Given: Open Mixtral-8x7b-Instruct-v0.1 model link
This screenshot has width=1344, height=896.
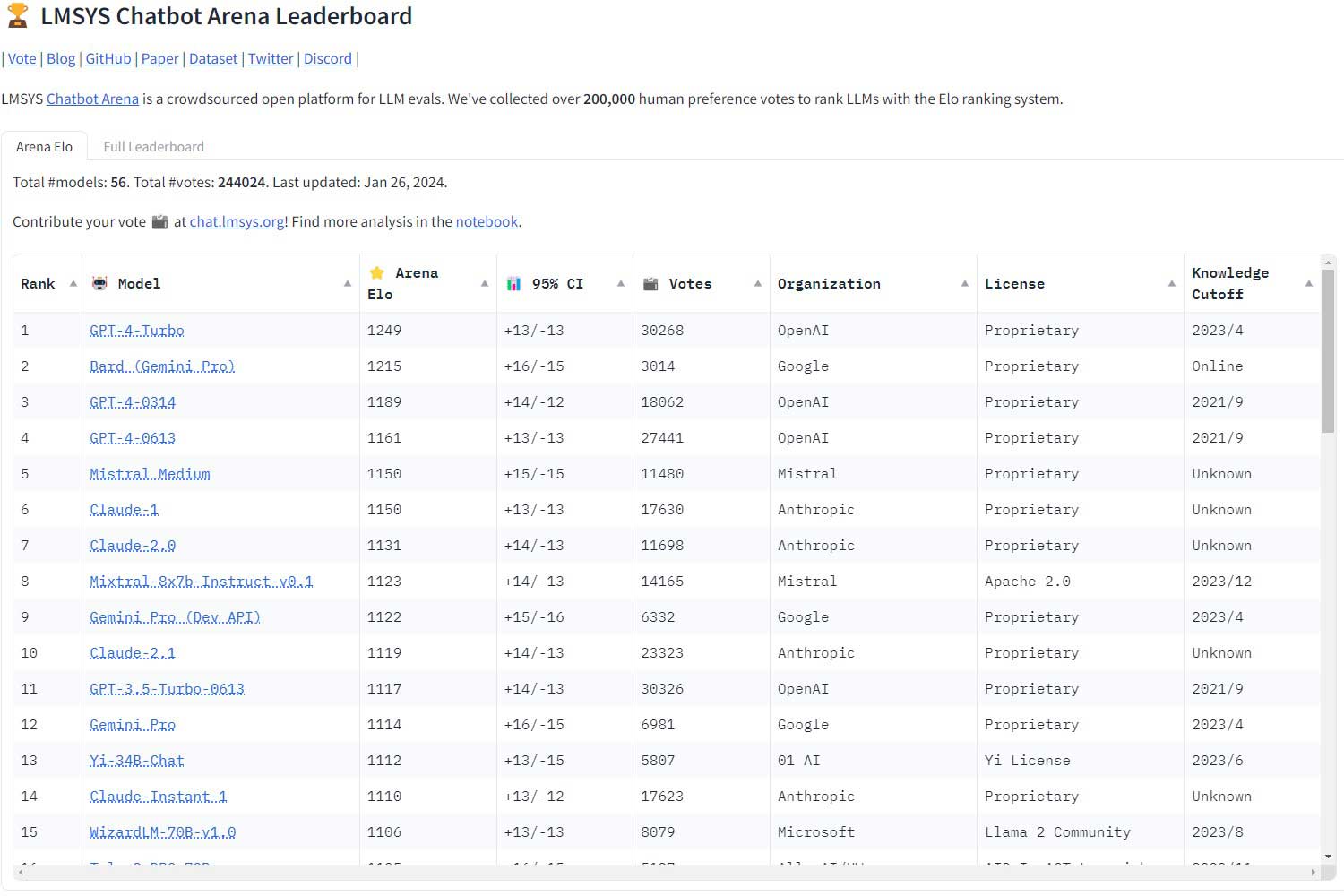Looking at the screenshot, I should (x=202, y=582).
